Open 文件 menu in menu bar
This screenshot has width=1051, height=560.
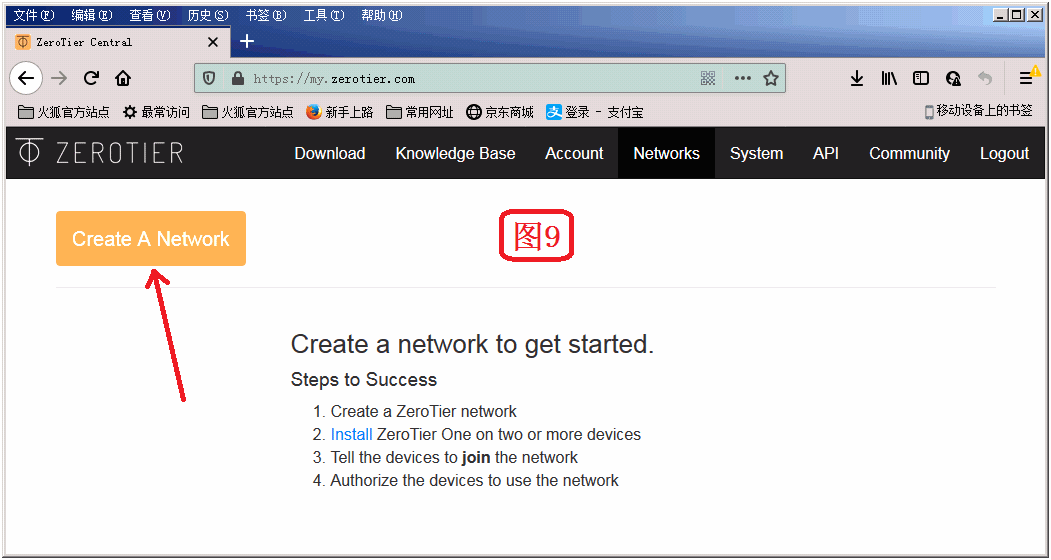[x=34, y=15]
